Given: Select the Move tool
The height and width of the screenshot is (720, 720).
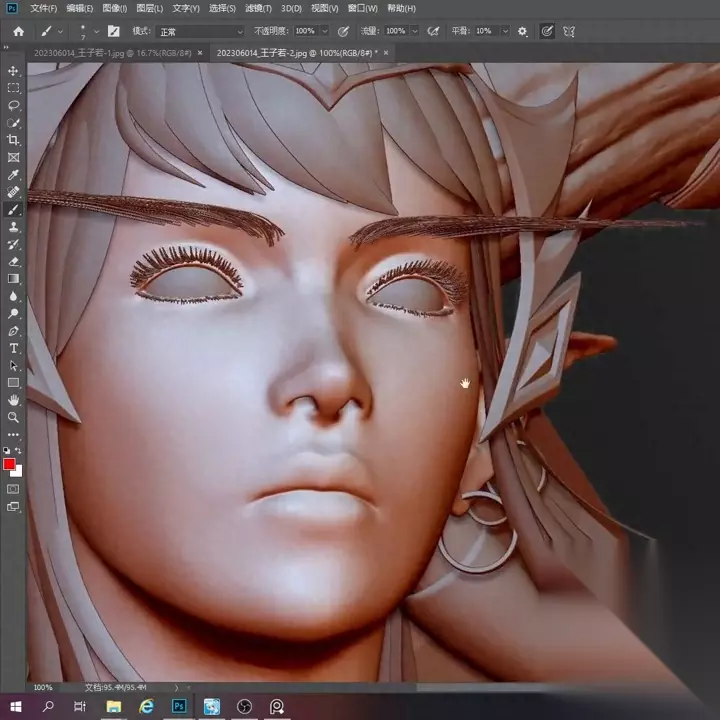Looking at the screenshot, I should click(x=14, y=71).
